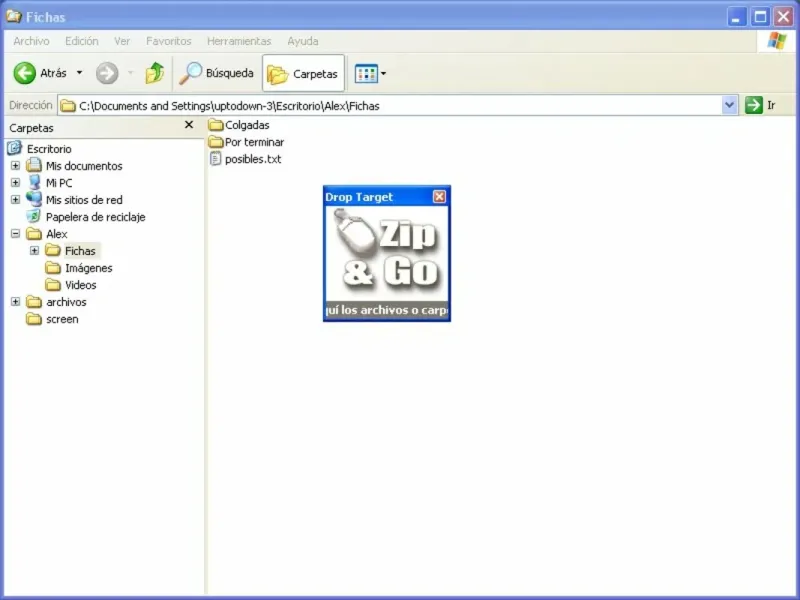Collapse the Alex folder node
Screen dimensions: 800x600
coord(15,234)
